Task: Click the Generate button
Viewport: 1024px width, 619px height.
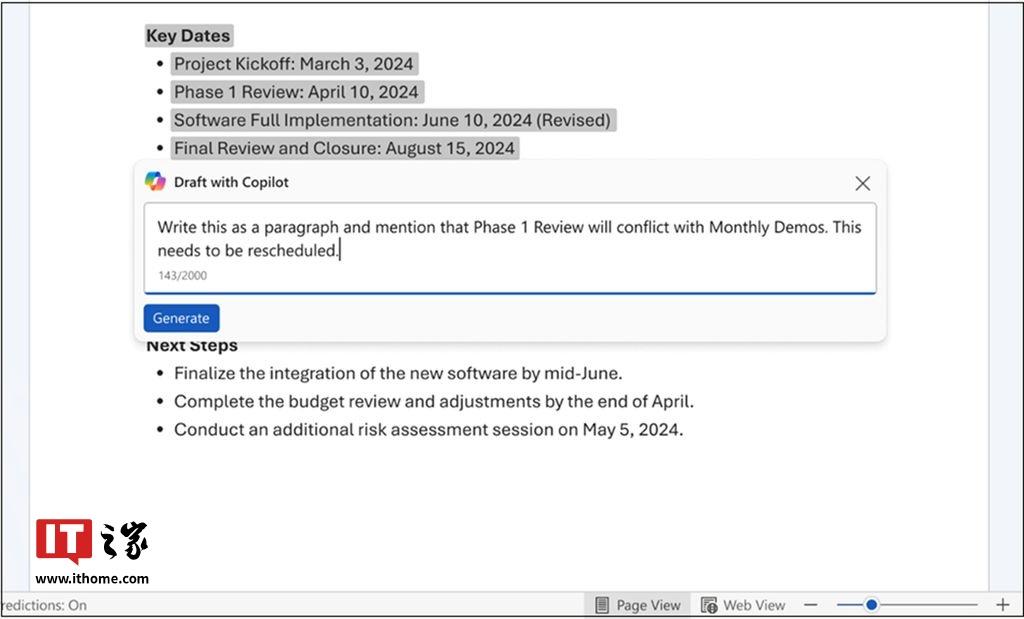Action: 182,318
